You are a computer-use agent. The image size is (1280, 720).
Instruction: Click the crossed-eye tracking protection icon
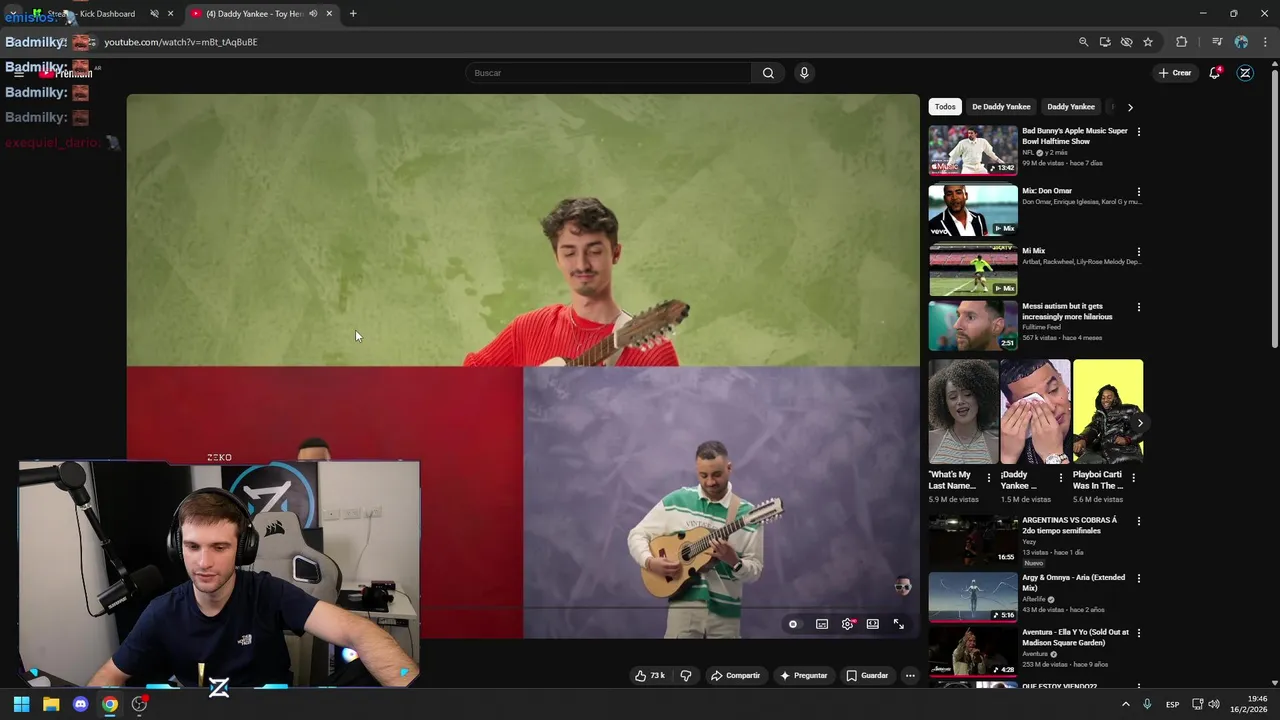pos(1126,42)
